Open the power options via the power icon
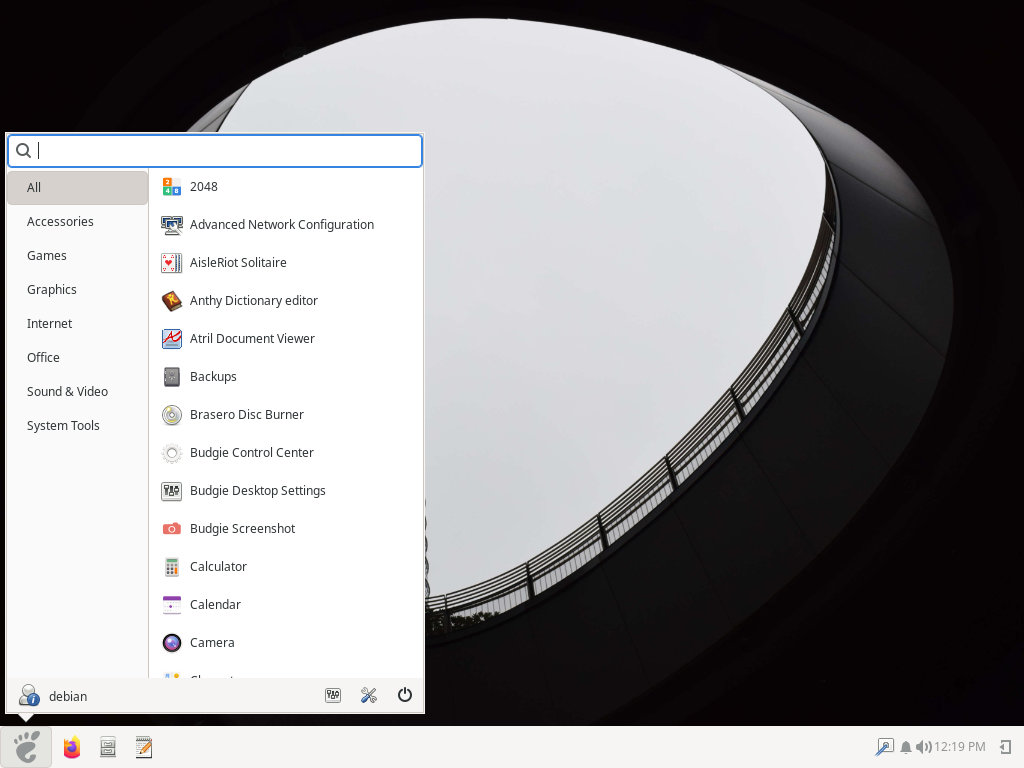The image size is (1024, 768). point(404,695)
